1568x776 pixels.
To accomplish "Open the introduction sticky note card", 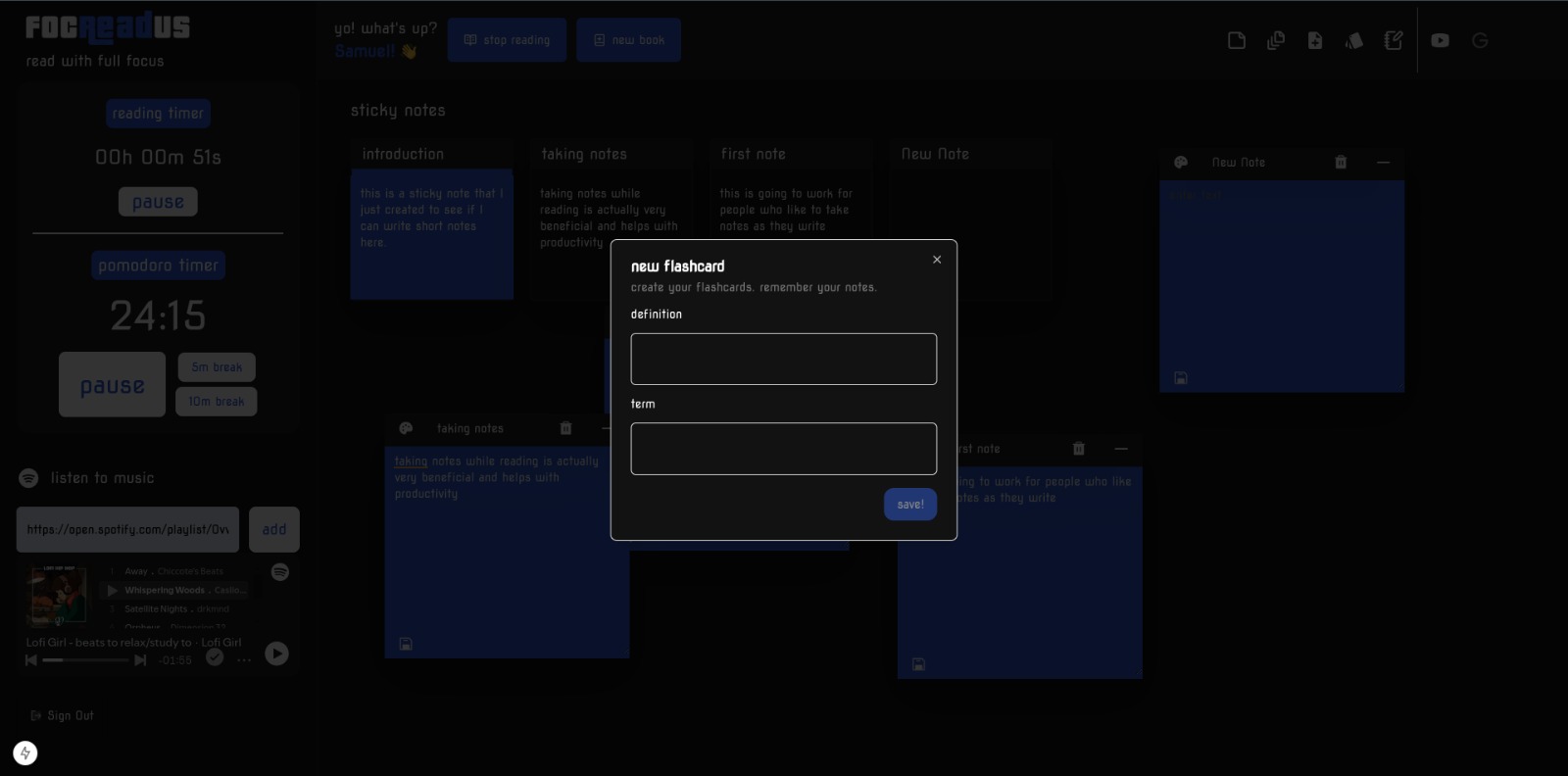I will (432, 219).
